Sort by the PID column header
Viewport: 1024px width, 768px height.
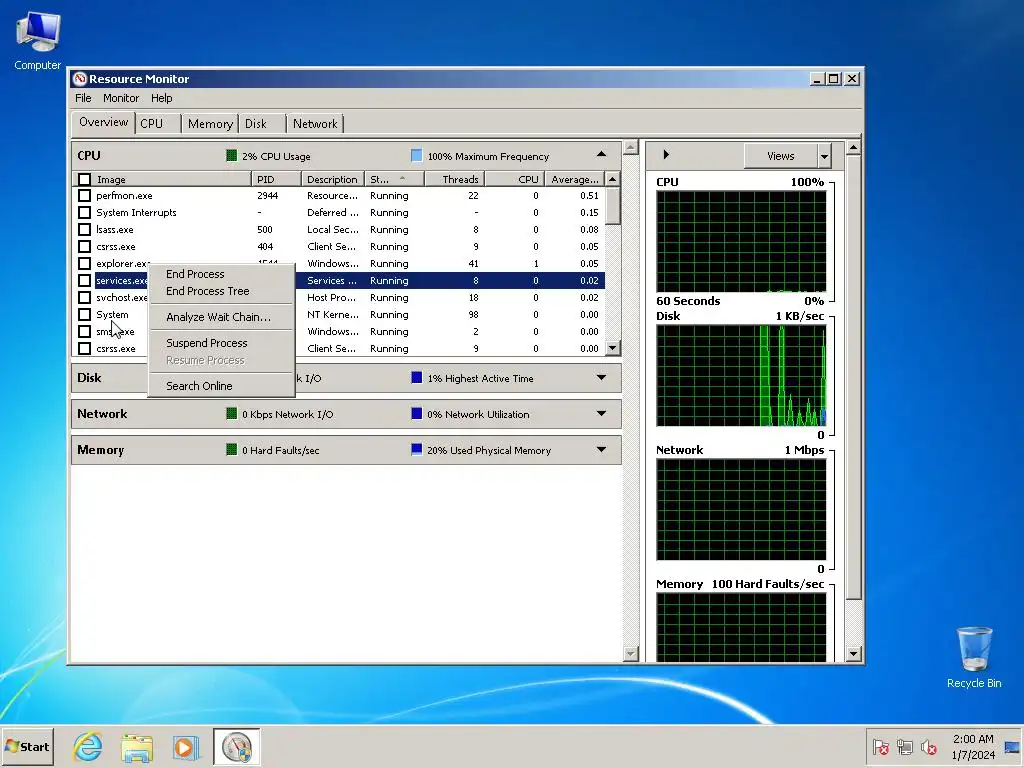pyautogui.click(x=276, y=179)
